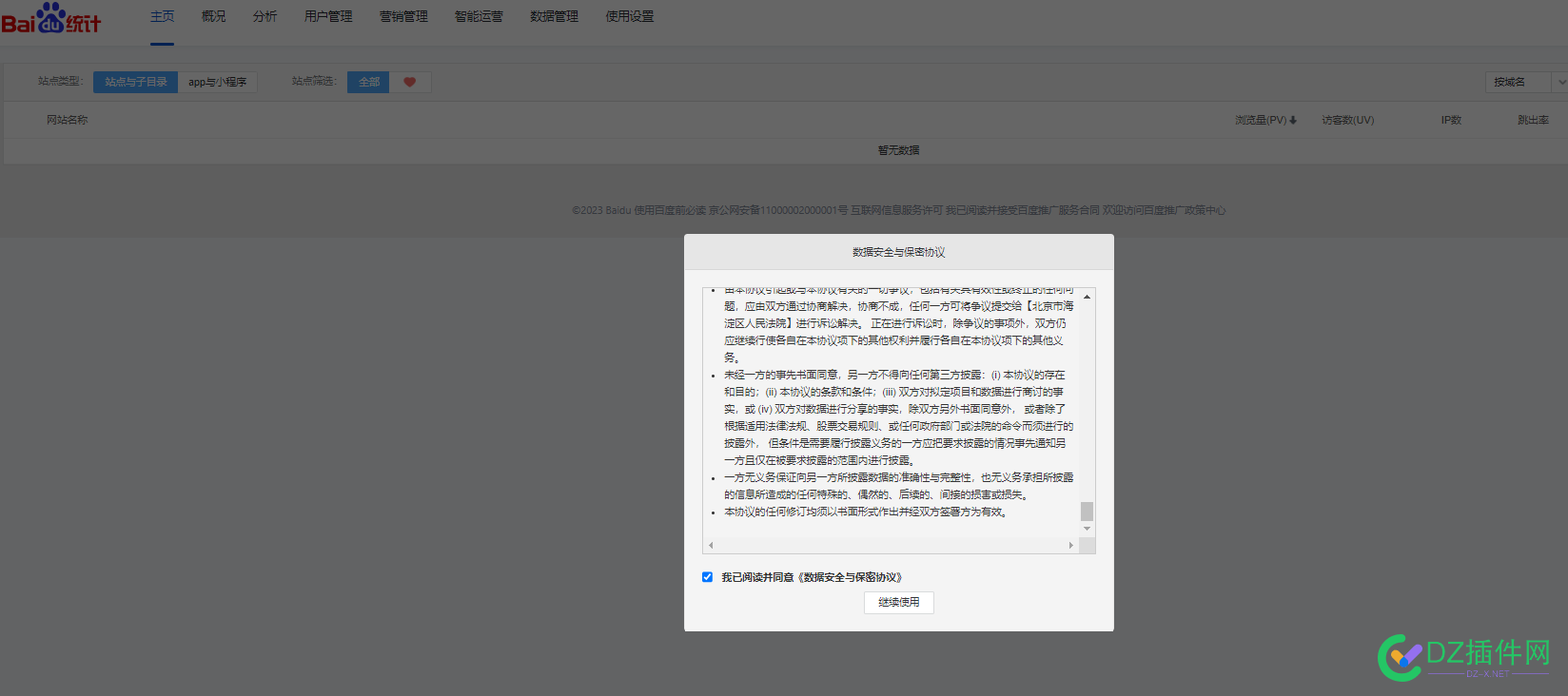
Task: Select the 站点与子目录 site type
Action: [x=136, y=82]
